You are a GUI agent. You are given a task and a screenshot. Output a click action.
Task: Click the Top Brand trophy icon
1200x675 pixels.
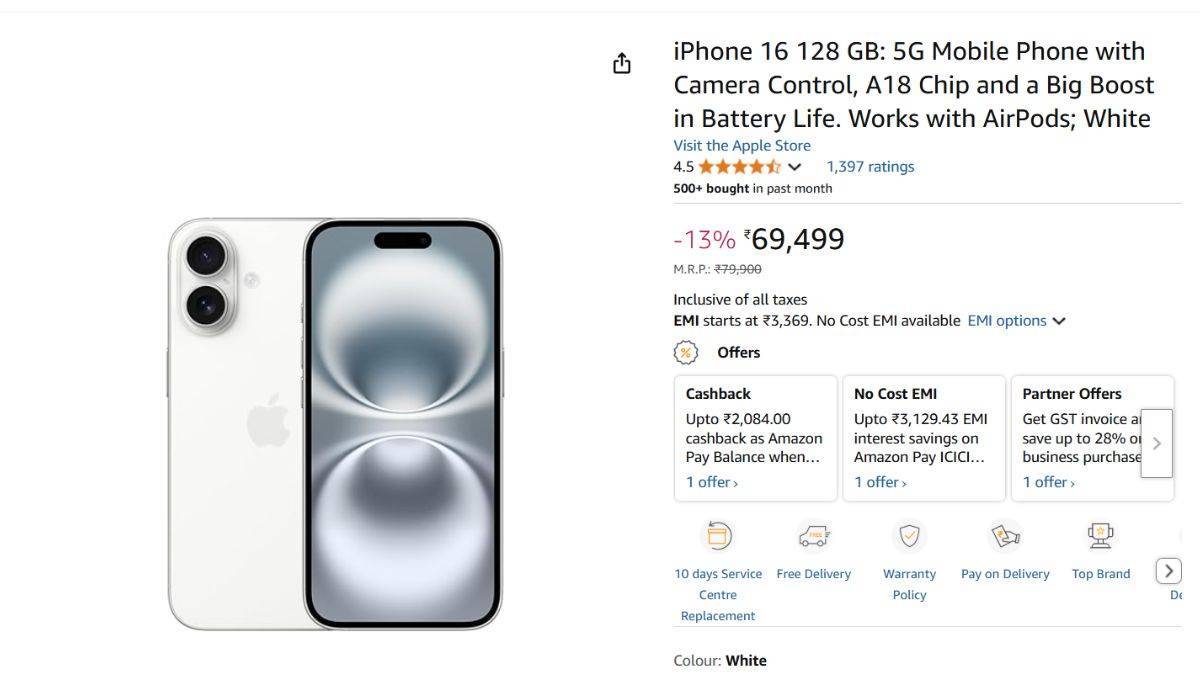(1101, 537)
